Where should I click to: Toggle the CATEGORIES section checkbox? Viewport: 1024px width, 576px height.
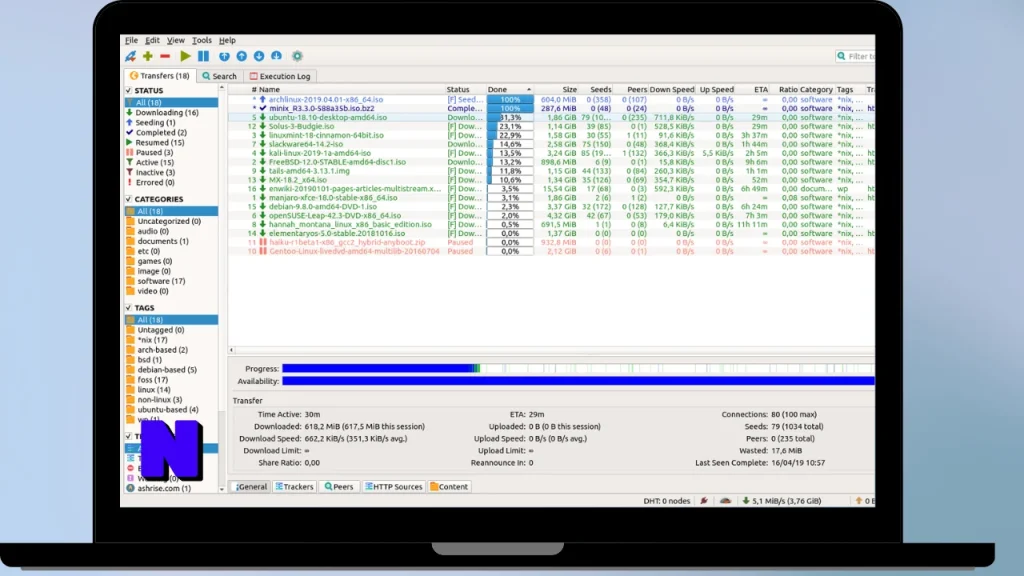(129, 199)
